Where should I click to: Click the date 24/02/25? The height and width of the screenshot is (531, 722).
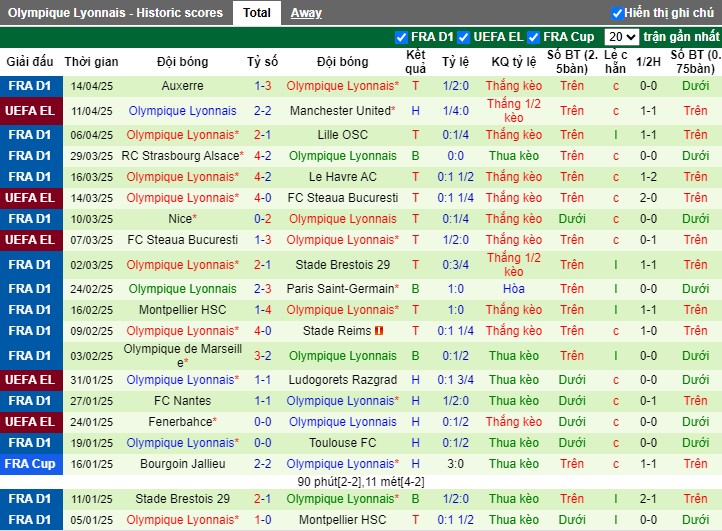(x=92, y=289)
